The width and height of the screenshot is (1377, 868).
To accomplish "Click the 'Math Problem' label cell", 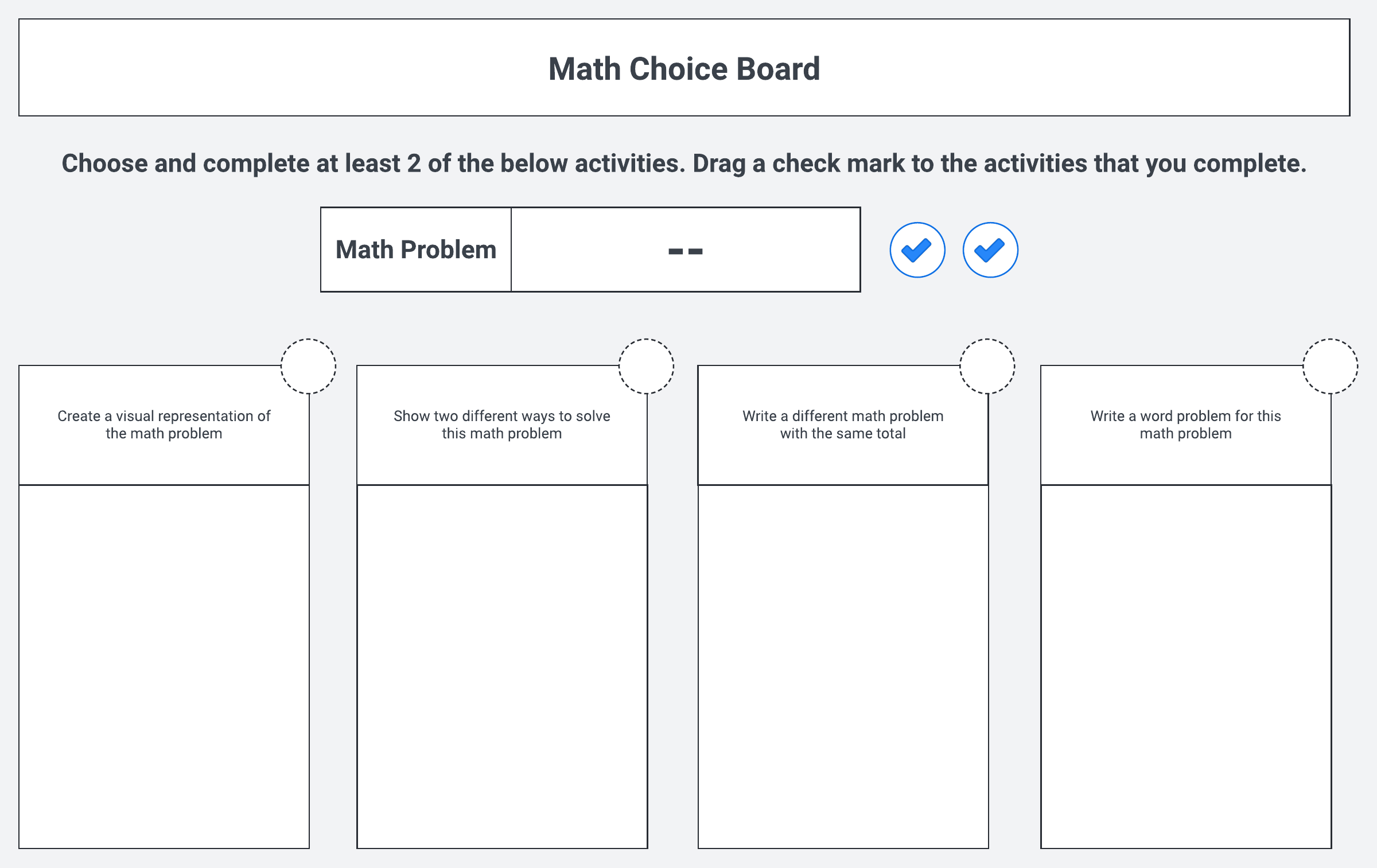I will pyautogui.click(x=416, y=250).
